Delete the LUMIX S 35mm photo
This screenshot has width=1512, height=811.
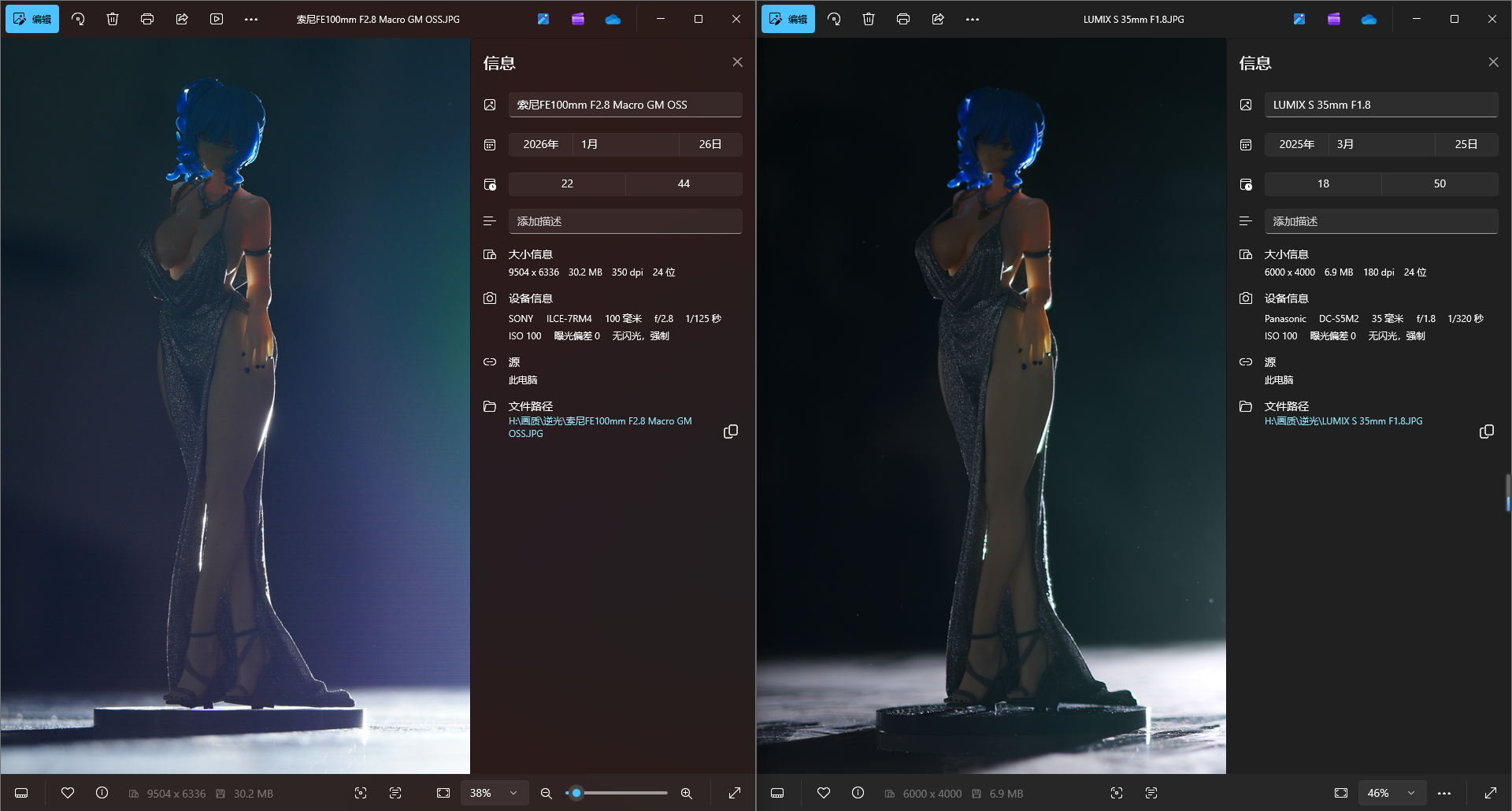click(869, 19)
